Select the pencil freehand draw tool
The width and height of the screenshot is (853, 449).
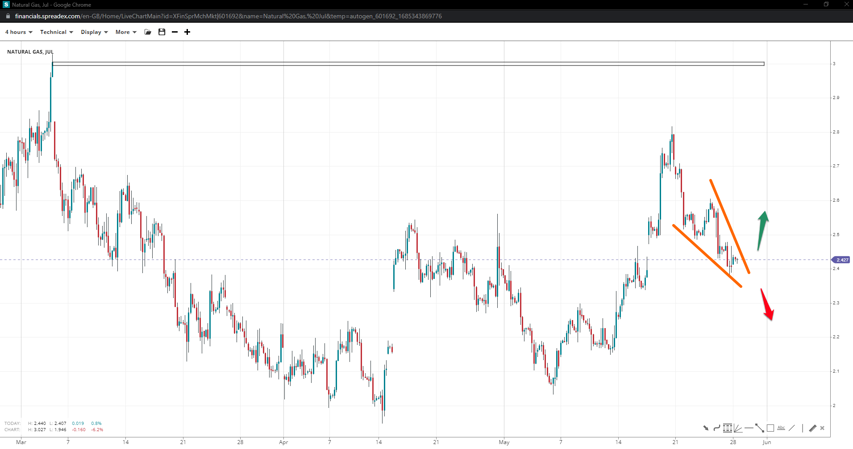coord(812,428)
